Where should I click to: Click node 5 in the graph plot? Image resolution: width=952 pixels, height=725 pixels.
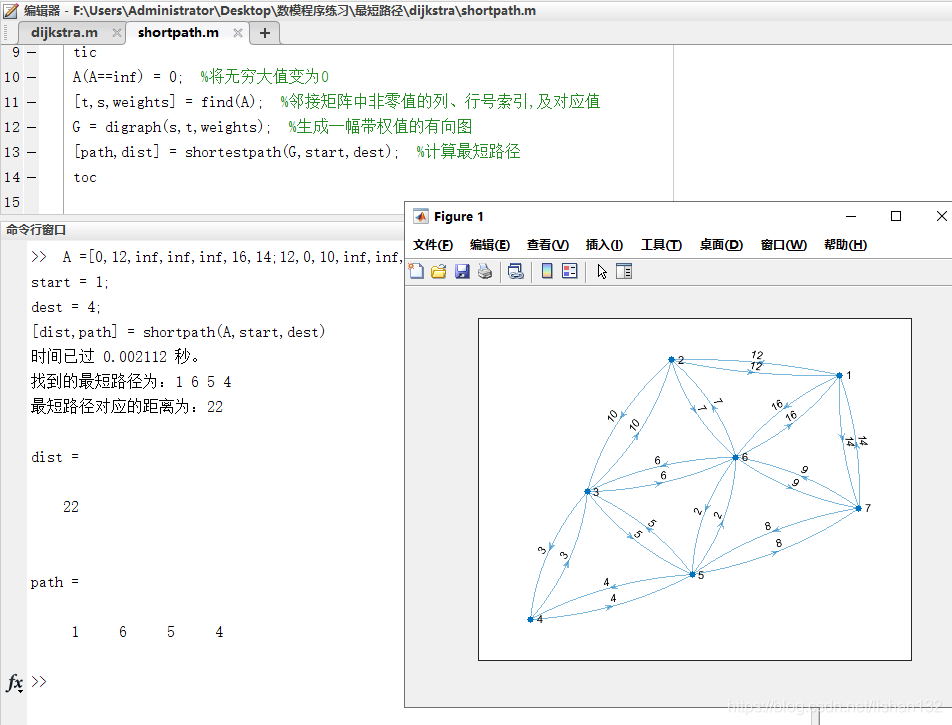coord(692,574)
